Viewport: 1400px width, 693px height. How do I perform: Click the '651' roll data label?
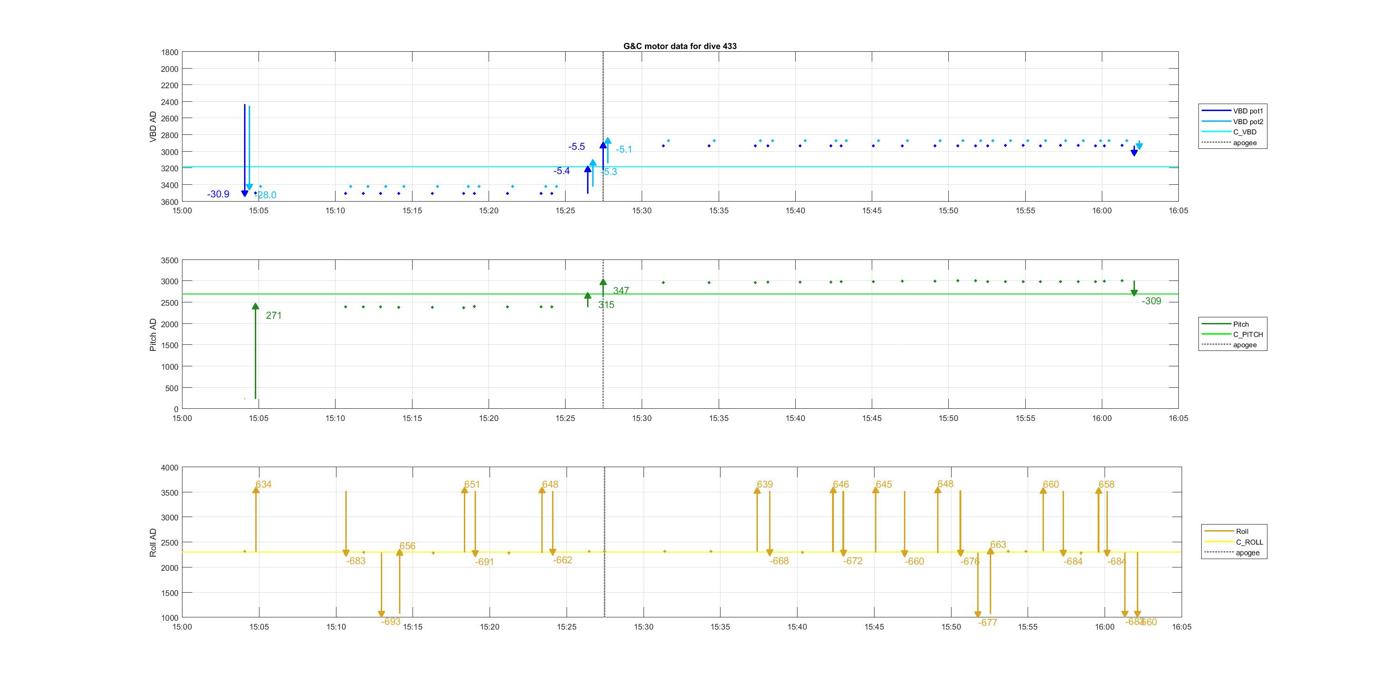coord(472,485)
